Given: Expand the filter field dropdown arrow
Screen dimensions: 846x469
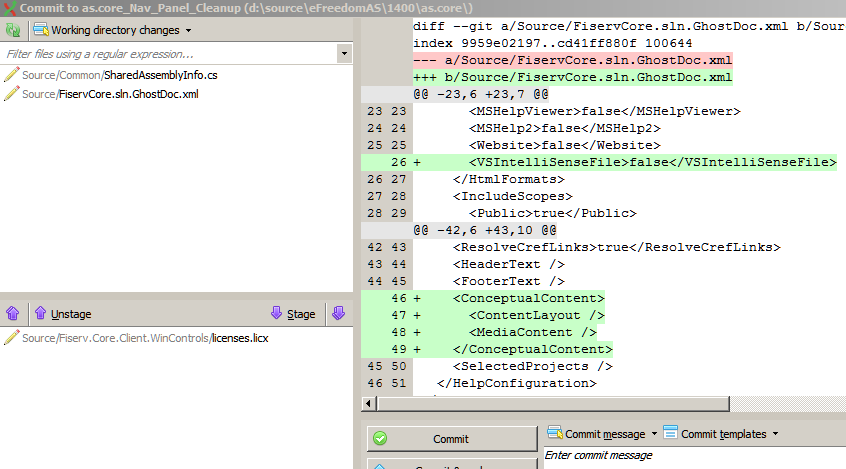Looking at the screenshot, I should [344, 54].
